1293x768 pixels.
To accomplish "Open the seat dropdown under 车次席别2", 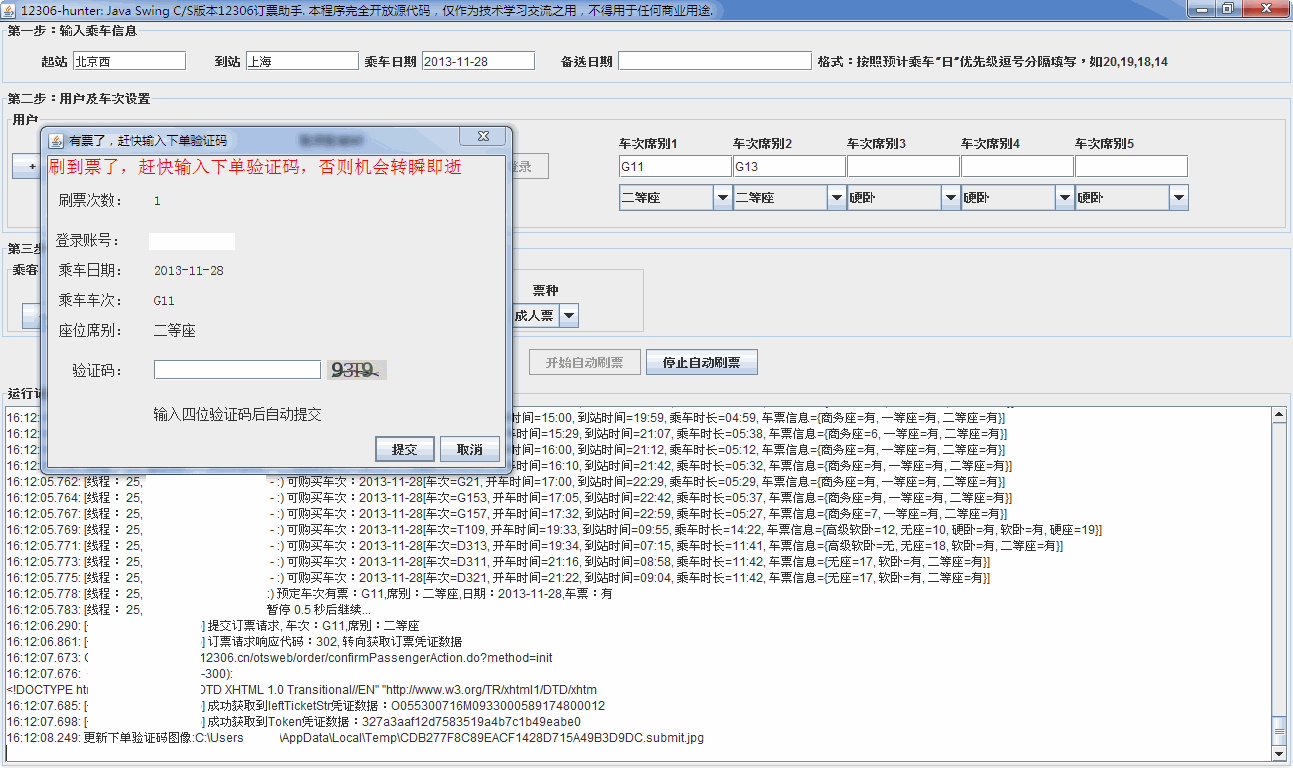I will (x=789, y=198).
